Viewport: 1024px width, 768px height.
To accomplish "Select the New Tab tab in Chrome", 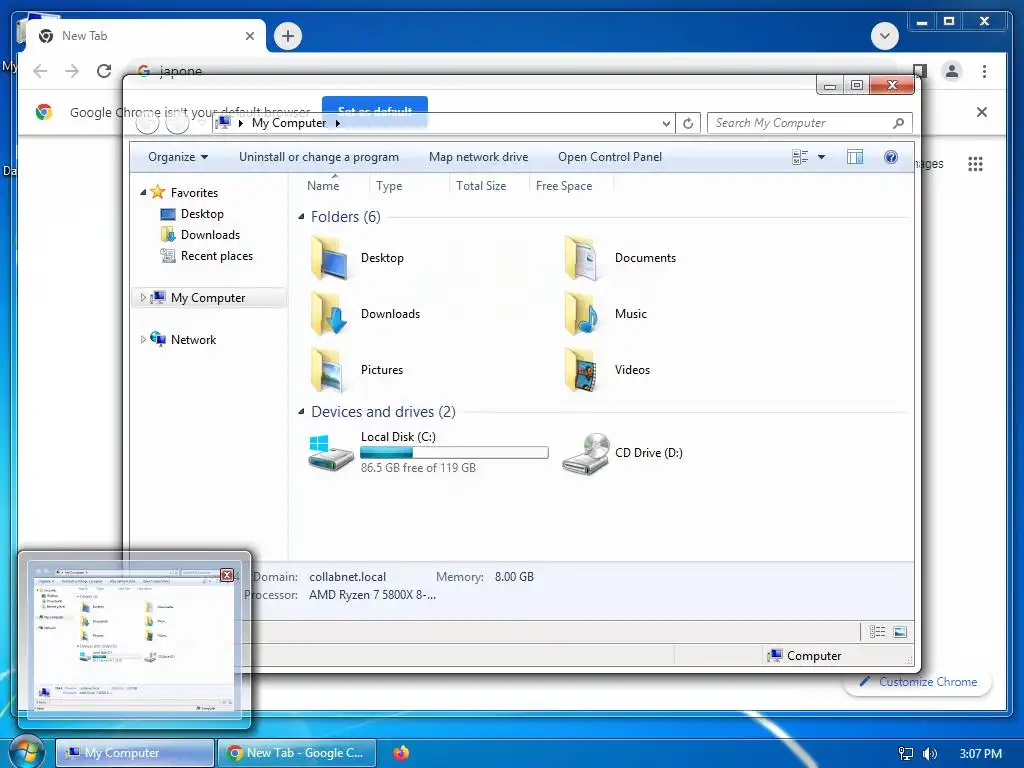I will (x=145, y=36).
